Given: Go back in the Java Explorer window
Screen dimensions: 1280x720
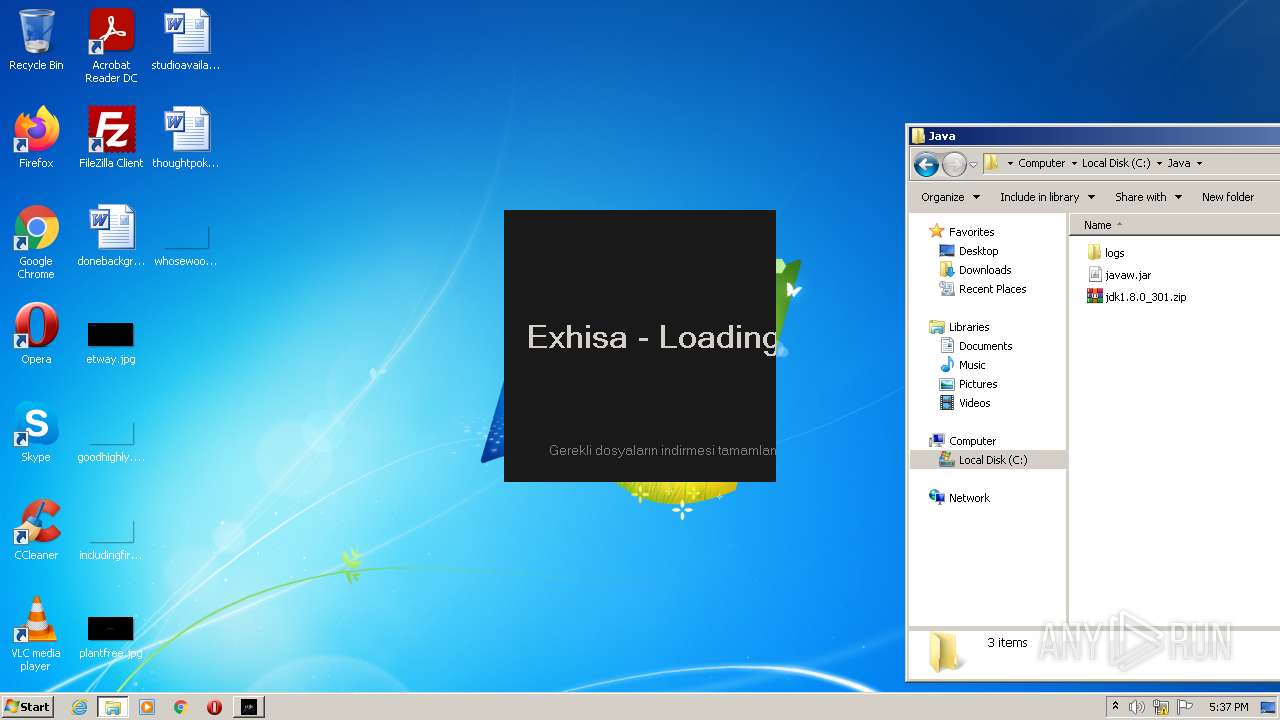Looking at the screenshot, I should (x=926, y=164).
